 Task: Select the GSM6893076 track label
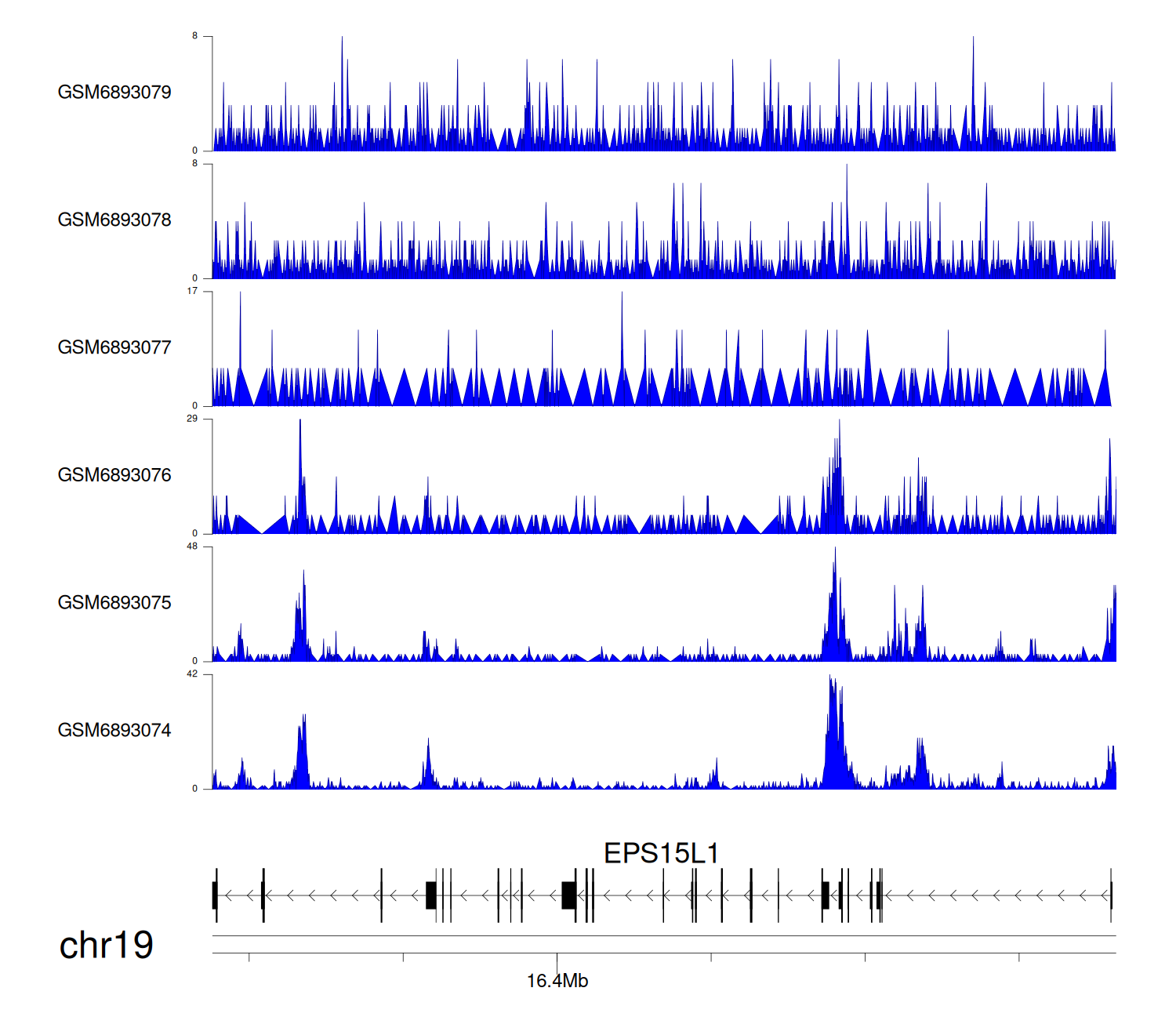coord(114,475)
